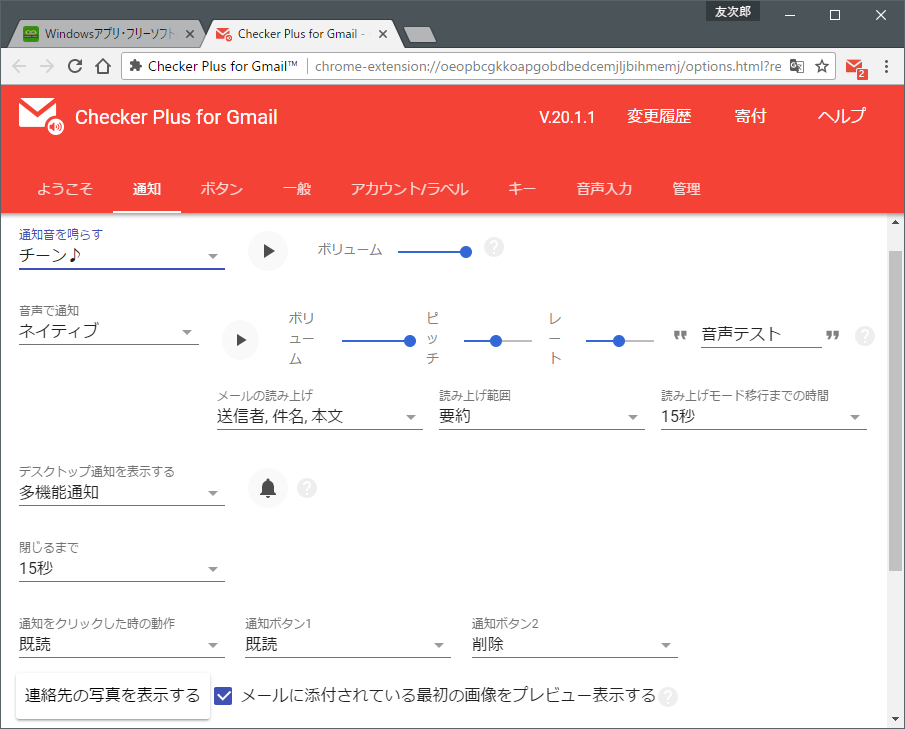
Task: Open the 通知音を鳴らす dropdown showing チーン♪
Action: coord(120,256)
